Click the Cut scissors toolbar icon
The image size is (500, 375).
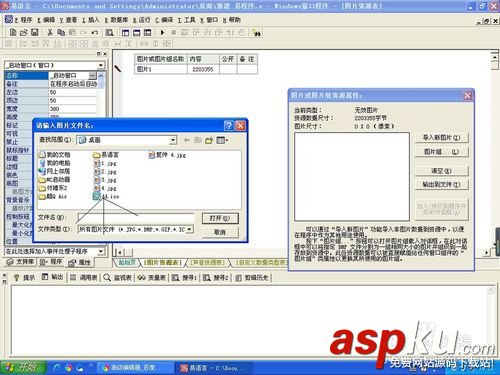50,32
